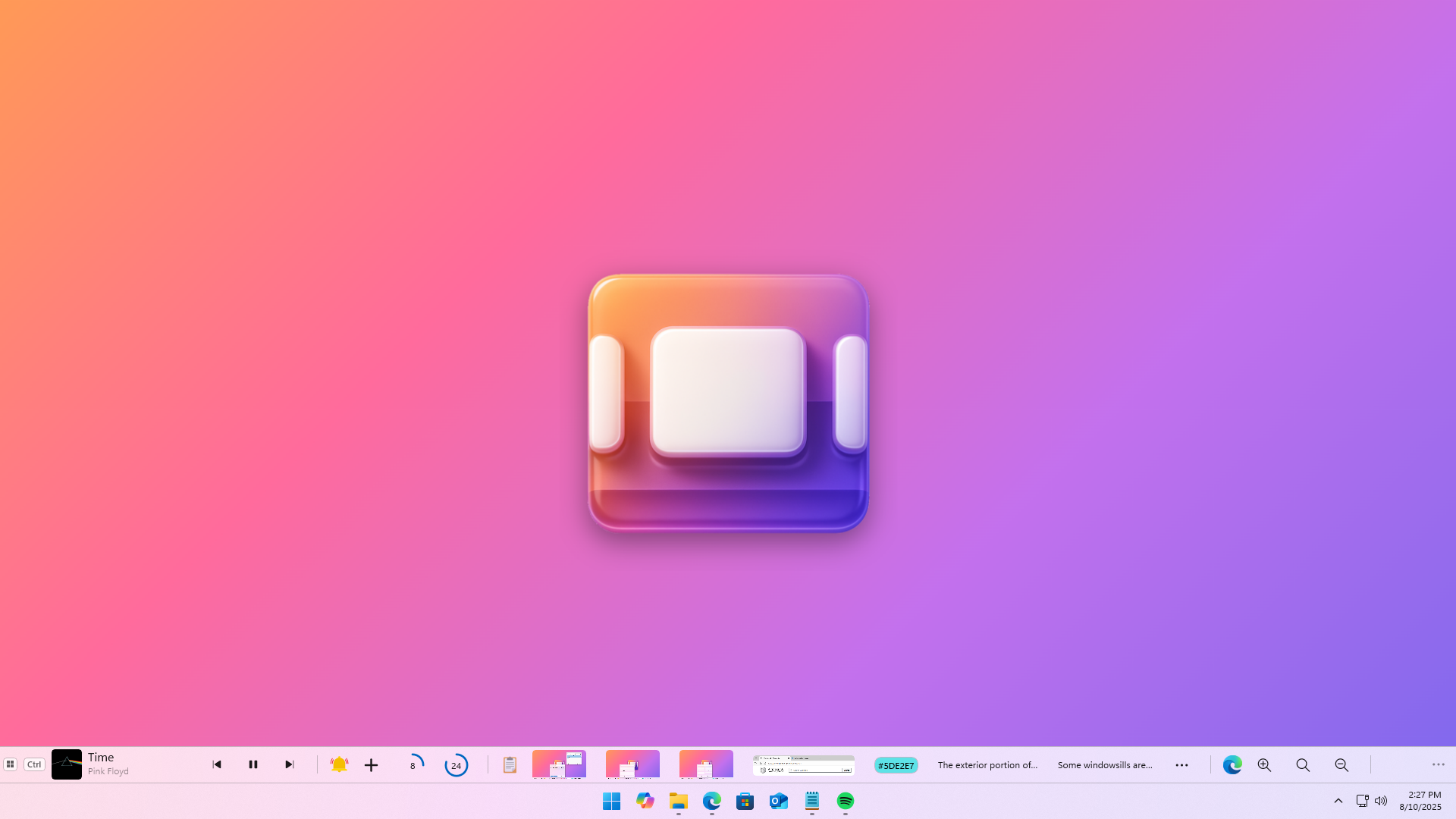Select clip "Some windowsills are..."
This screenshot has width=1456, height=819.
coord(1105,765)
